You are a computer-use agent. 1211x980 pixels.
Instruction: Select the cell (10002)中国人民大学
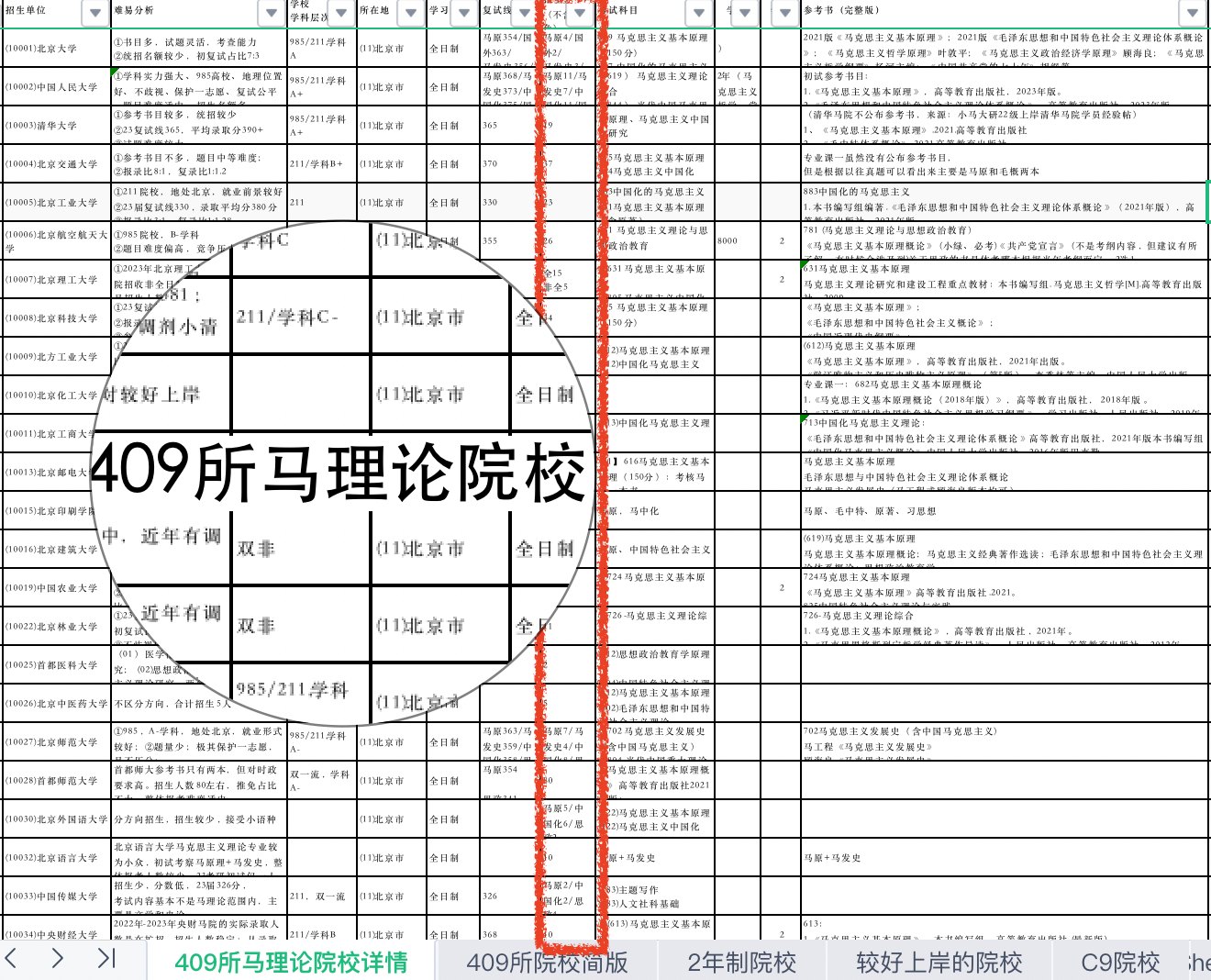[x=56, y=87]
